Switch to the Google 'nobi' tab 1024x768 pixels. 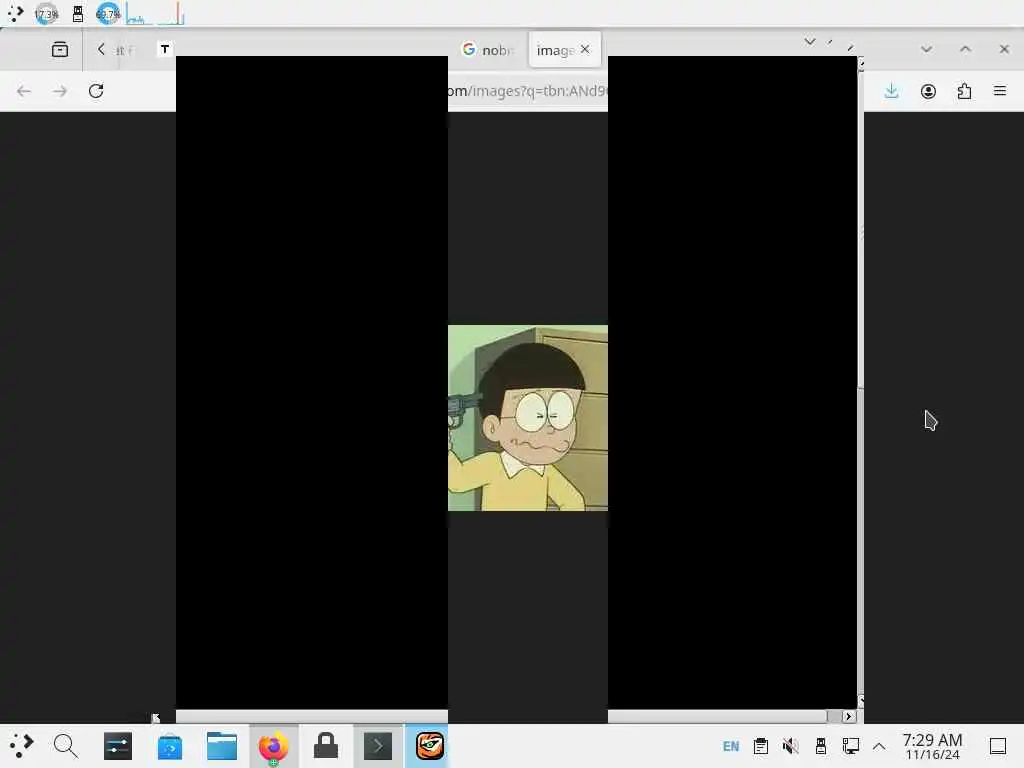(488, 50)
